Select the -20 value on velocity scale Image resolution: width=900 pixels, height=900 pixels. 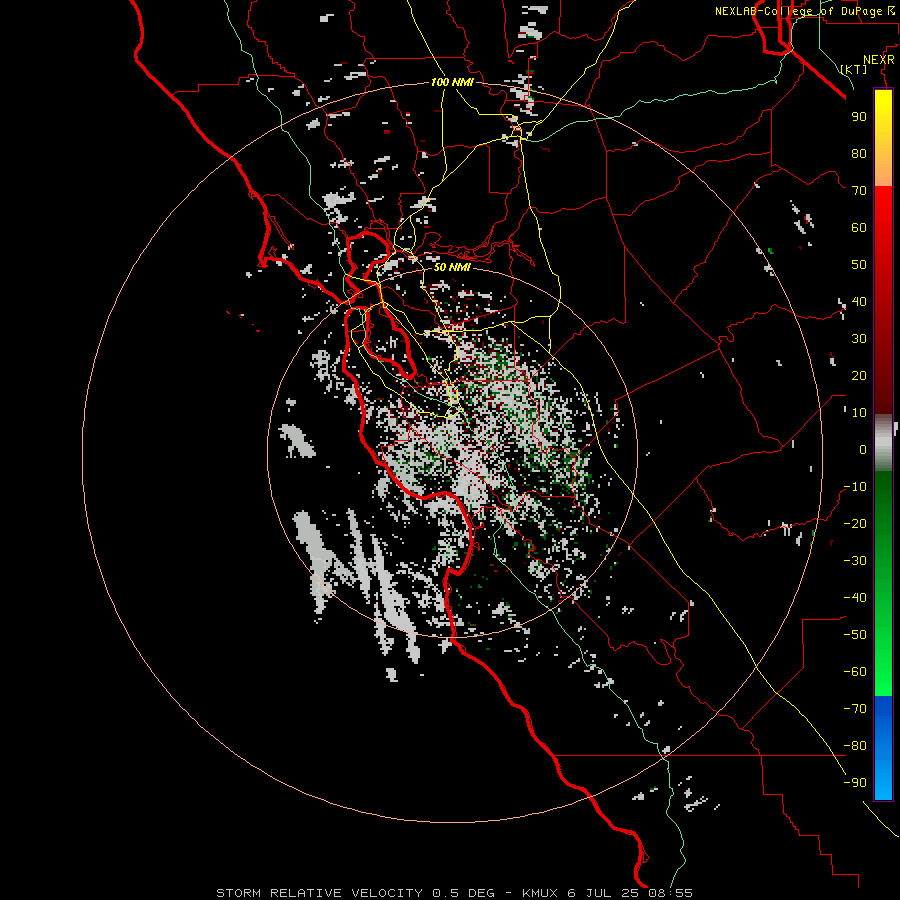855,523
